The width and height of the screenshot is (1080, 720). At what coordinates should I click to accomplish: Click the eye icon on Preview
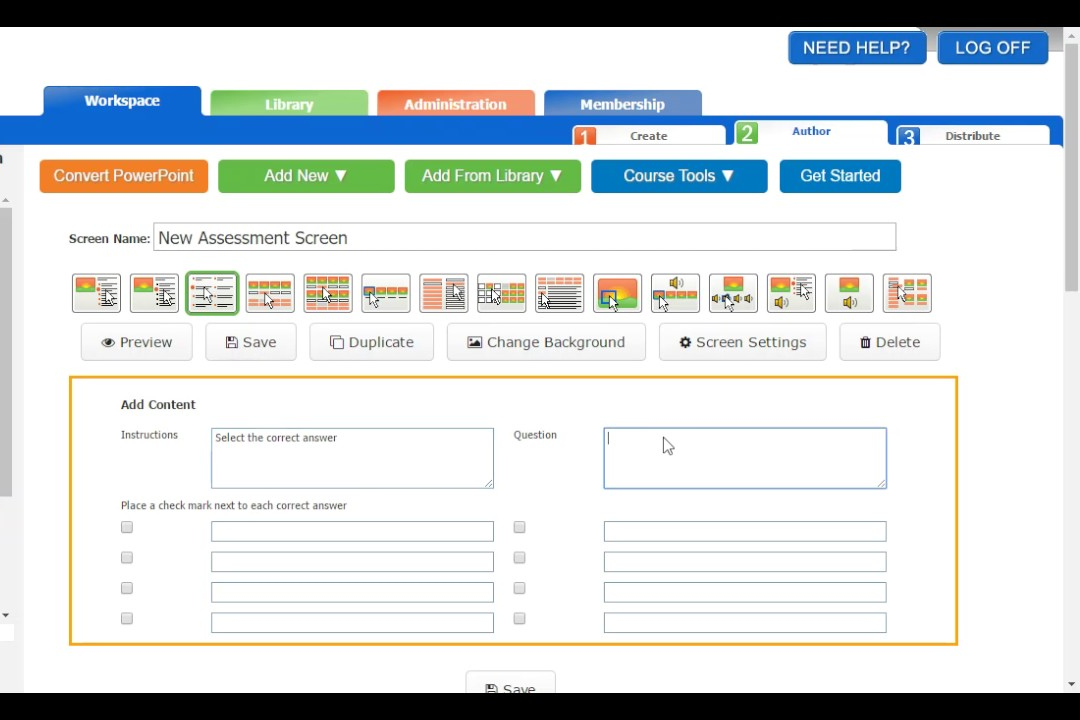pos(108,342)
